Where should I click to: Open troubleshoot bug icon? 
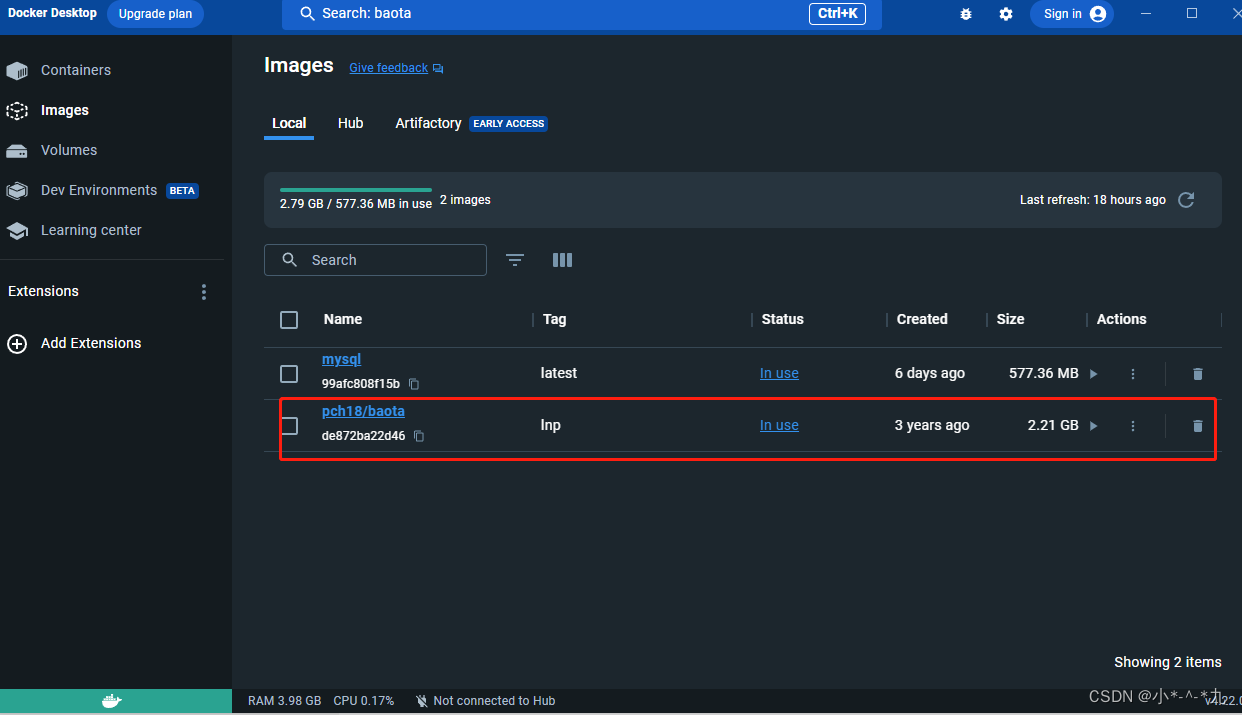[966, 14]
